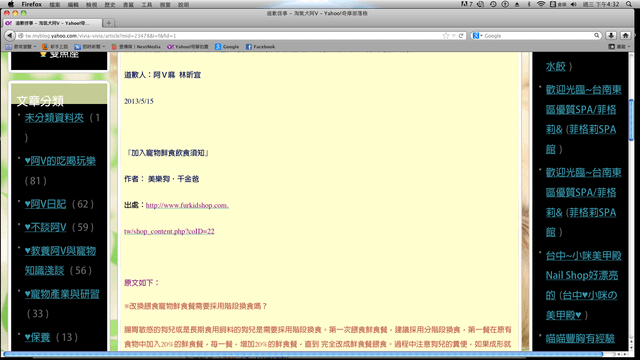Open the 檢視 (View) menu

(x=91, y=4)
